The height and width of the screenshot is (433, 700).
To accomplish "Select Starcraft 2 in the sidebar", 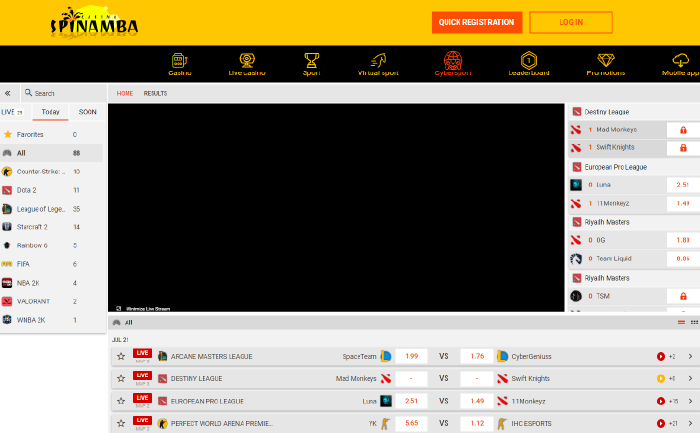I will [51, 227].
